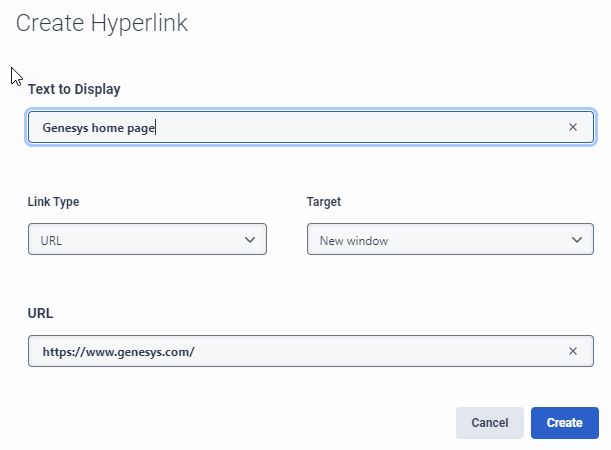This screenshot has height=450, width=611.
Task: Open the Target dropdown showing New window
Action: (x=450, y=239)
